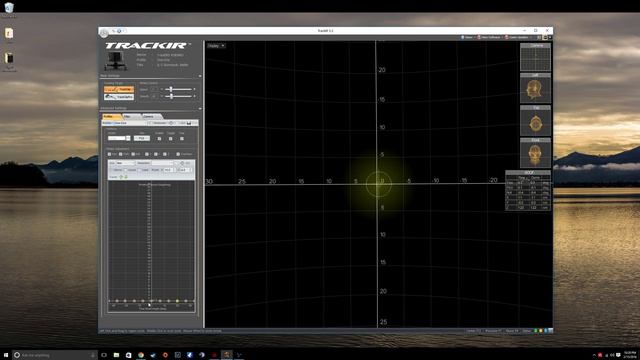The width and height of the screenshot is (640, 360).
Task: Toggle the hotkey Trap checkbox
Action: pyautogui.click(x=182, y=139)
